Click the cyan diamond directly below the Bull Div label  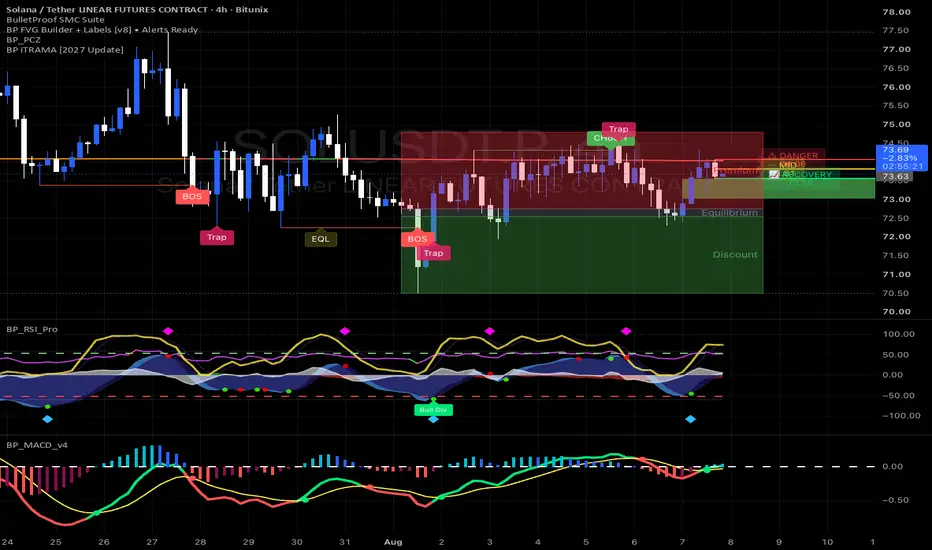(433, 419)
